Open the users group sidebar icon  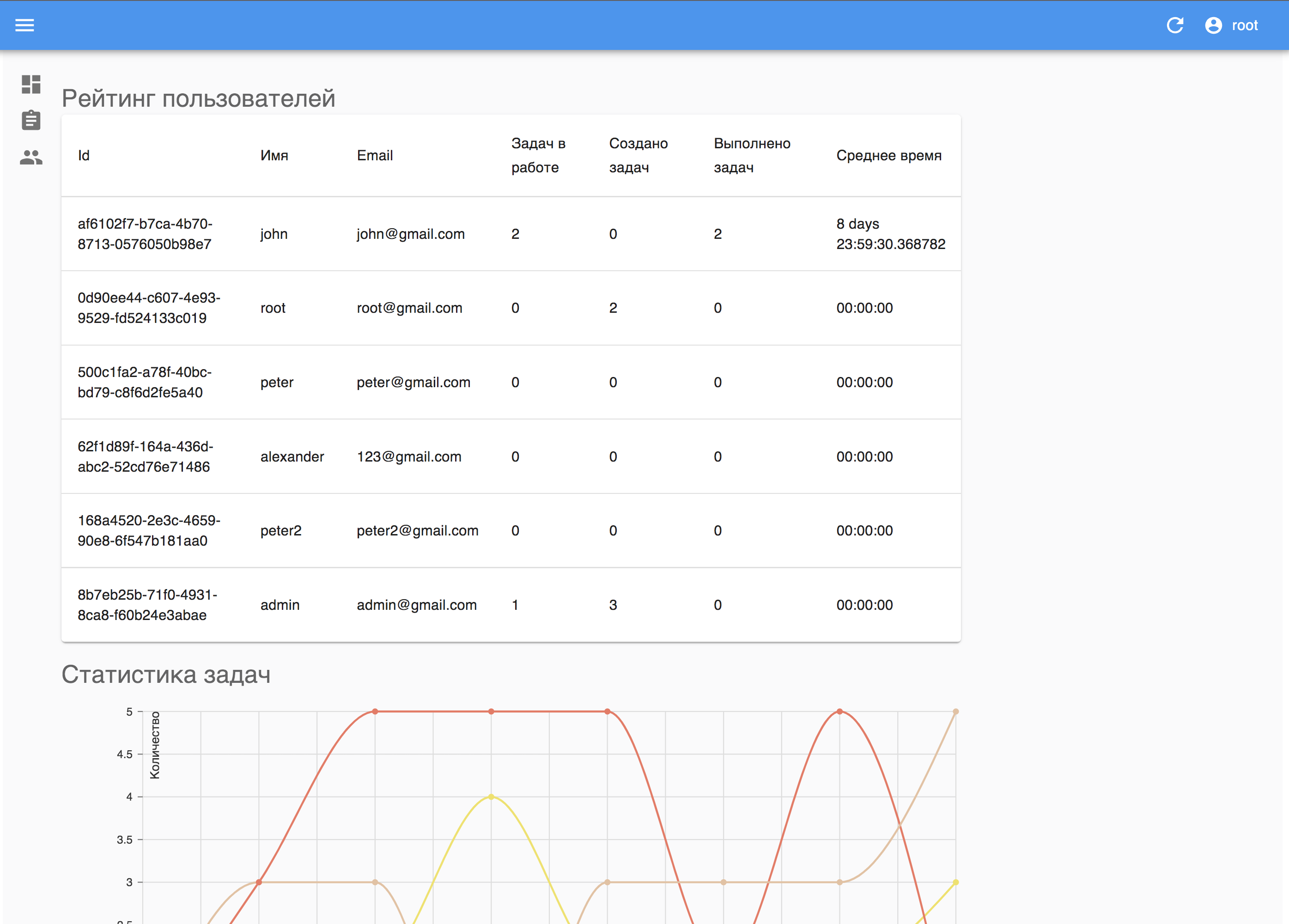(x=31, y=157)
